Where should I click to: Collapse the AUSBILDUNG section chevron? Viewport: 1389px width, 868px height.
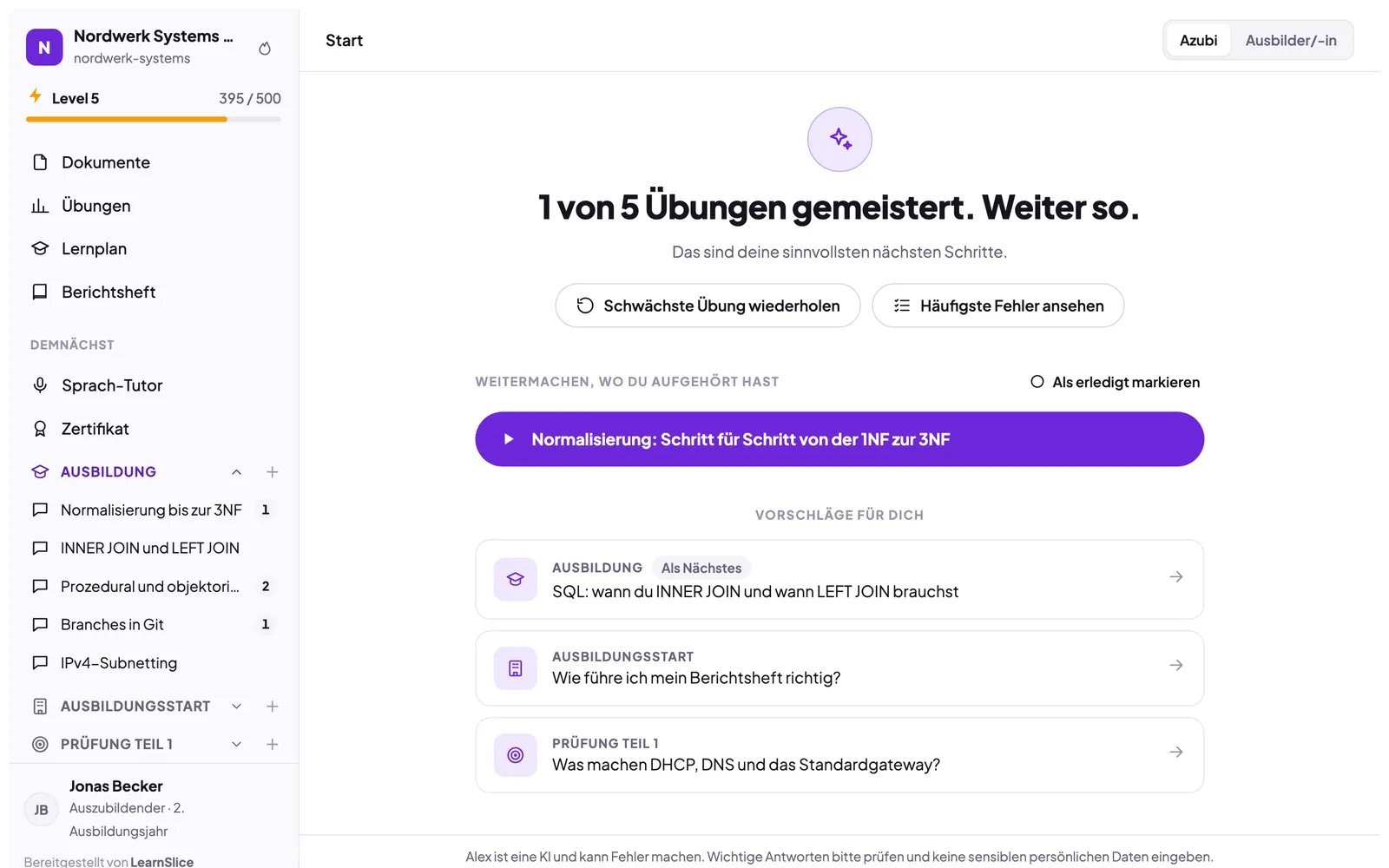pos(236,472)
